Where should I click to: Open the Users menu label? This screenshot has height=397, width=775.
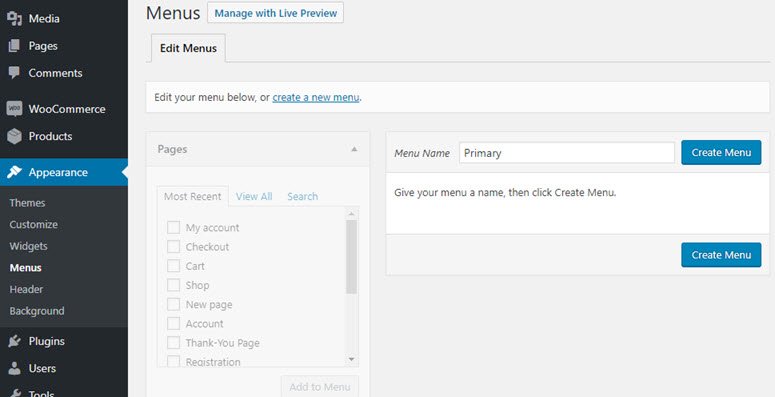(x=42, y=368)
